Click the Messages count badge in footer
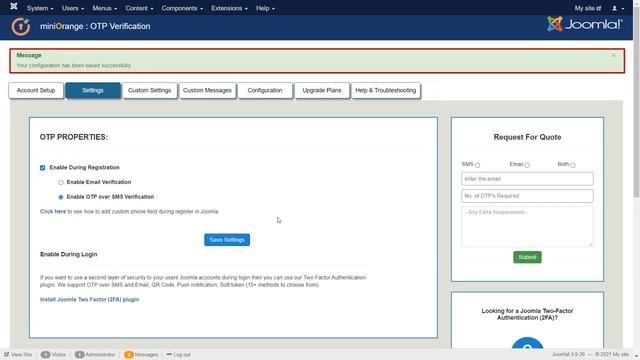 click(x=129, y=354)
